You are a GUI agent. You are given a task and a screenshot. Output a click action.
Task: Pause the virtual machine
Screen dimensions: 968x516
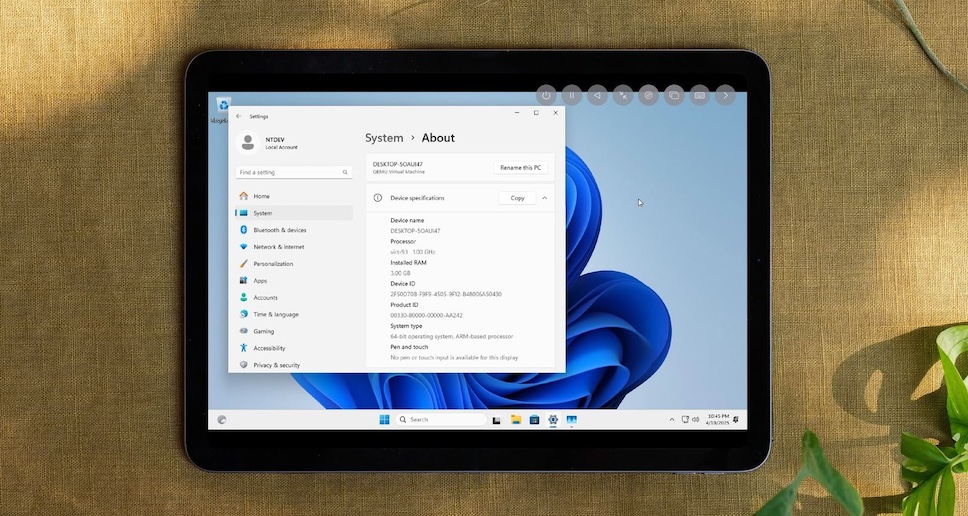tap(571, 96)
